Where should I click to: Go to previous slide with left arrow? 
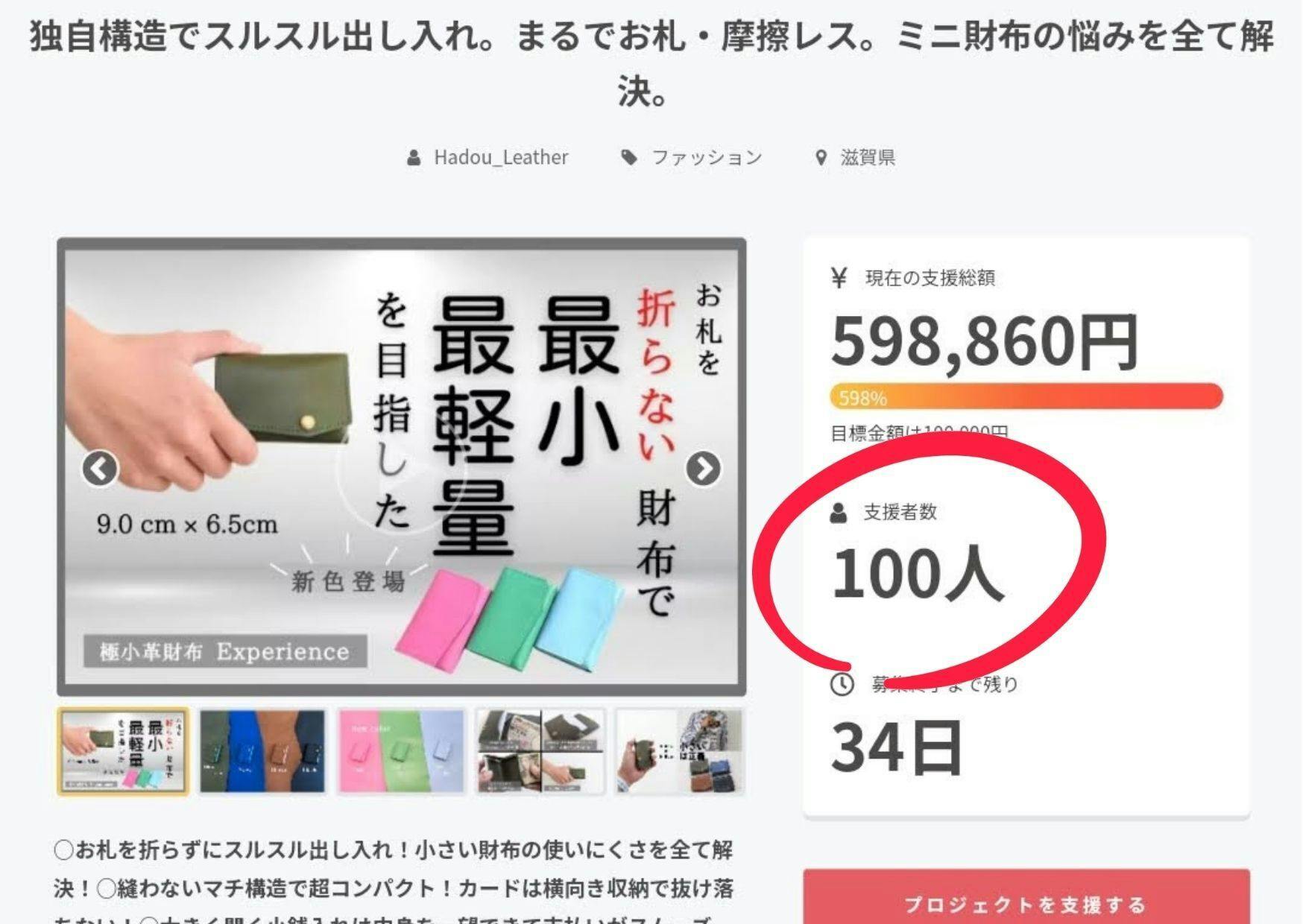tap(100, 469)
